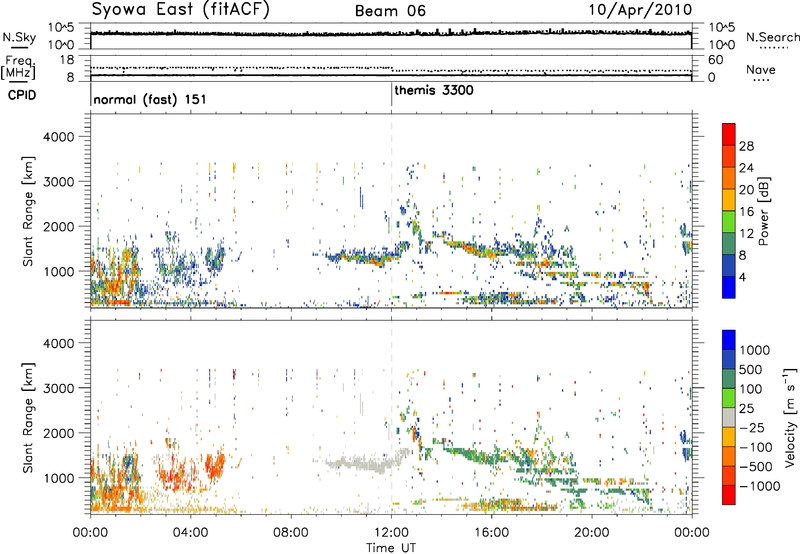Click the 'Time UT' axis title
Image resolution: width=800 pixels, height=554 pixels.
(391, 548)
